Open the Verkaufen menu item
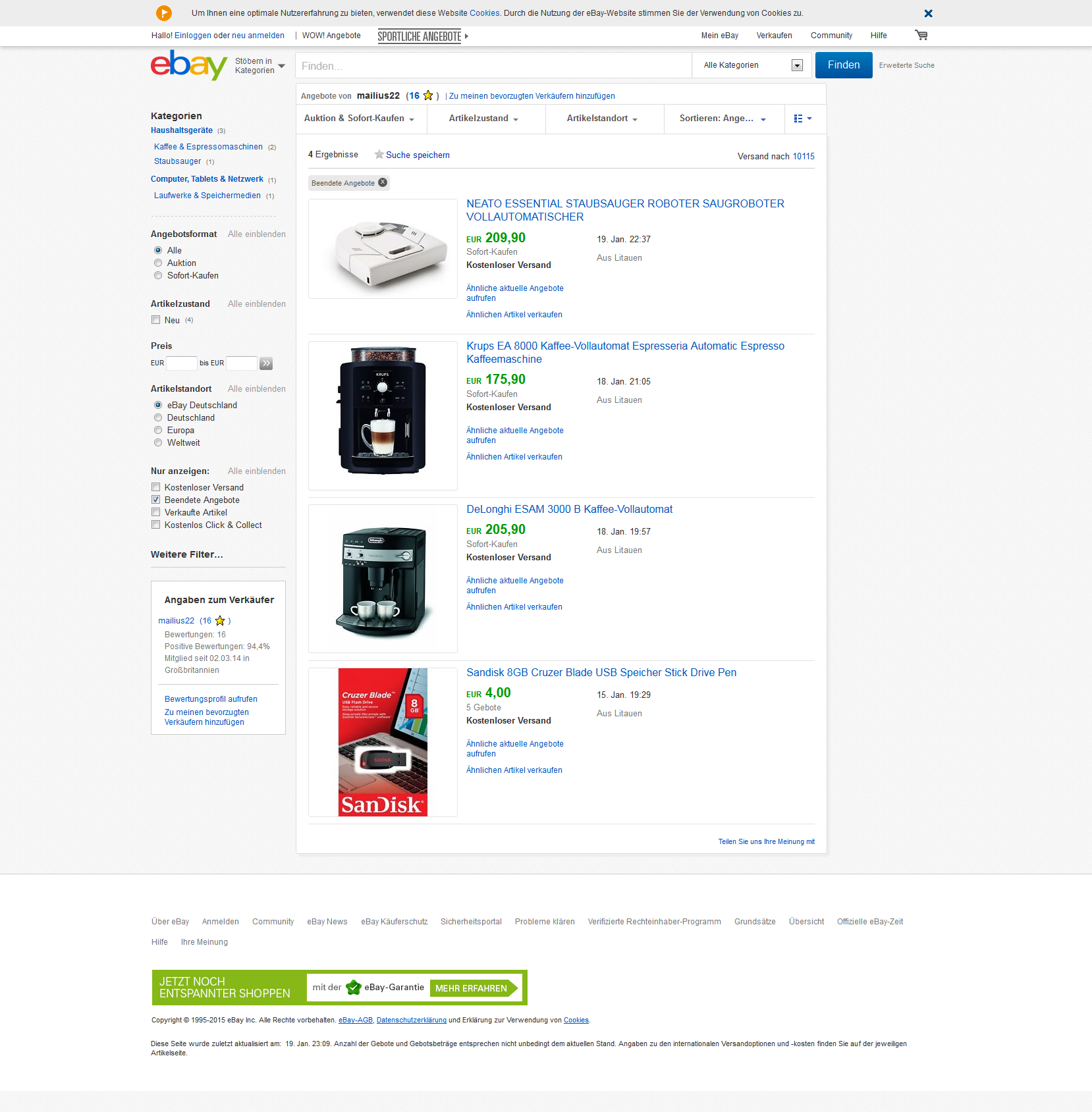Image resolution: width=1092 pixels, height=1112 pixels. click(774, 36)
